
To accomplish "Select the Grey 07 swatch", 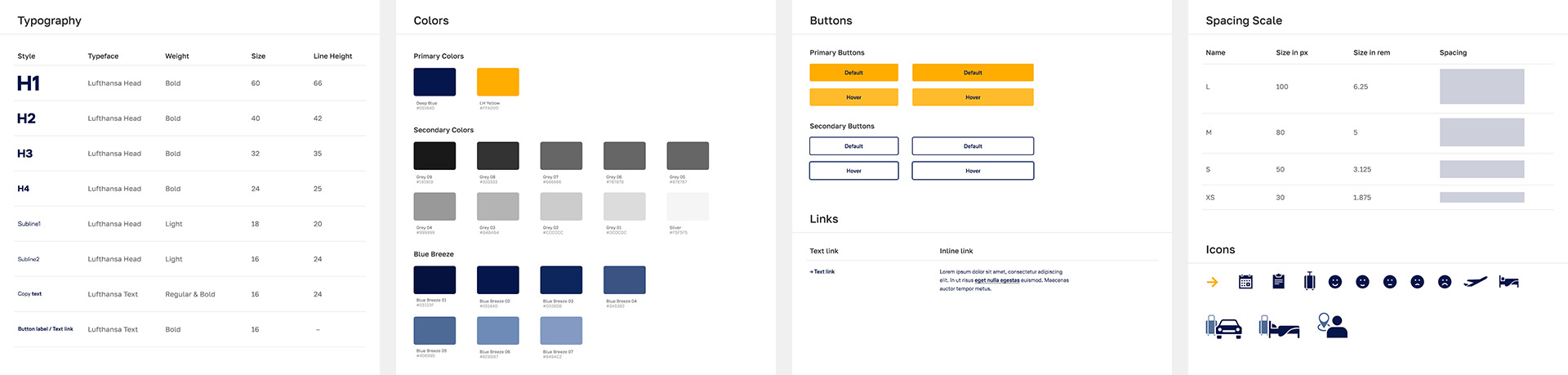I will coord(561,155).
